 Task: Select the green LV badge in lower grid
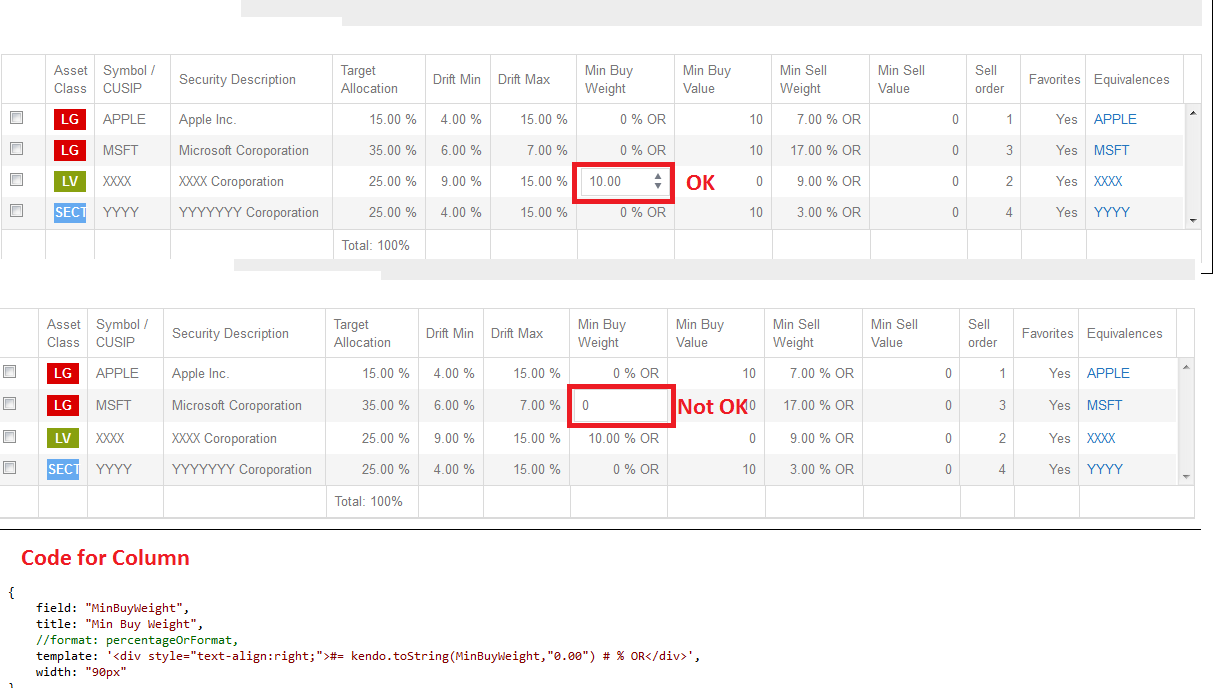coord(63,438)
